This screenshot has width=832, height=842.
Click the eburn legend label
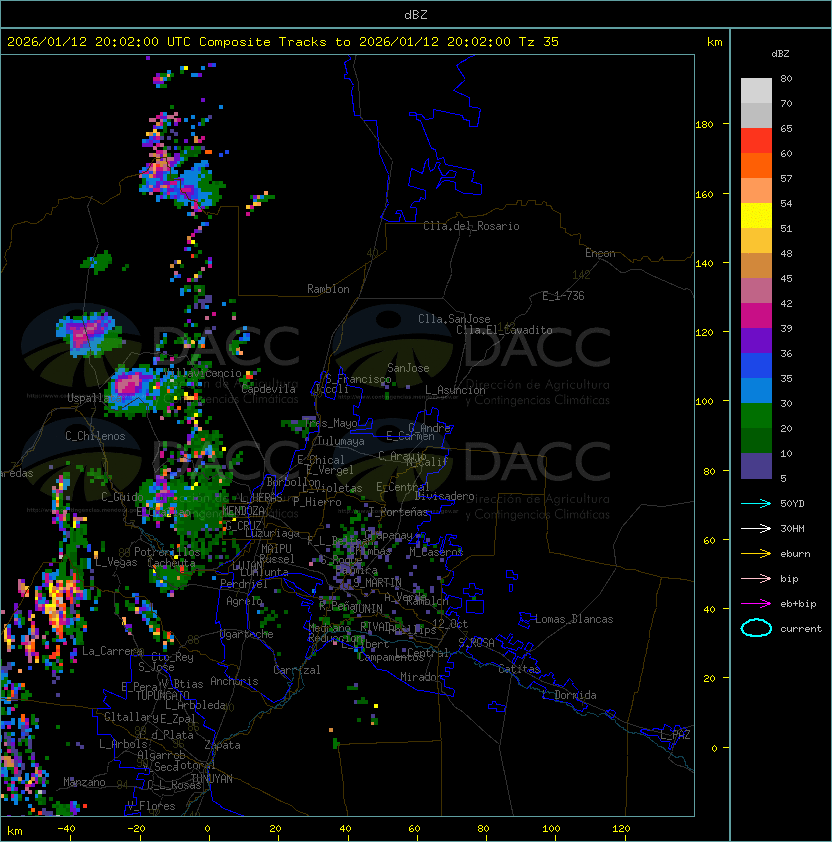click(795, 554)
